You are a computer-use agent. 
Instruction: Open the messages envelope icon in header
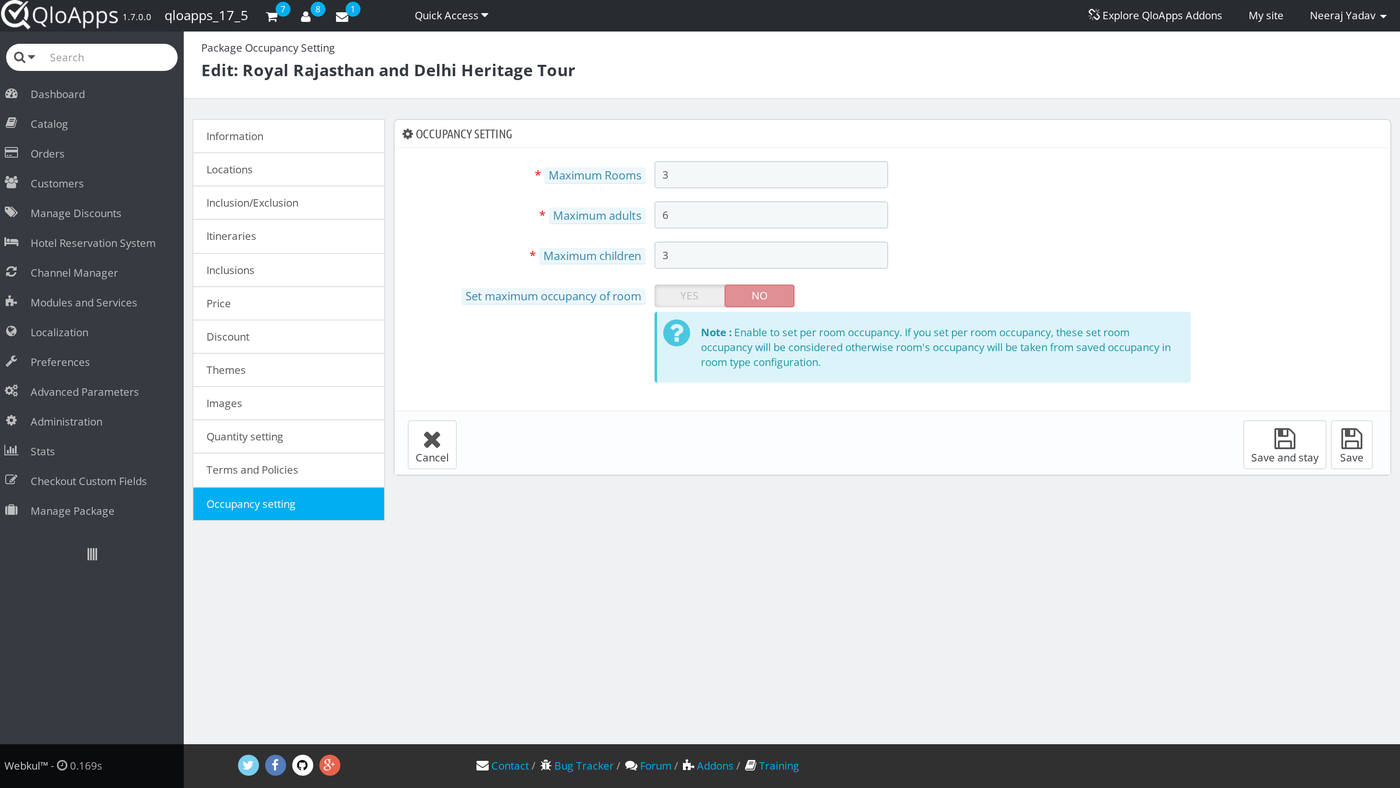(x=342, y=17)
